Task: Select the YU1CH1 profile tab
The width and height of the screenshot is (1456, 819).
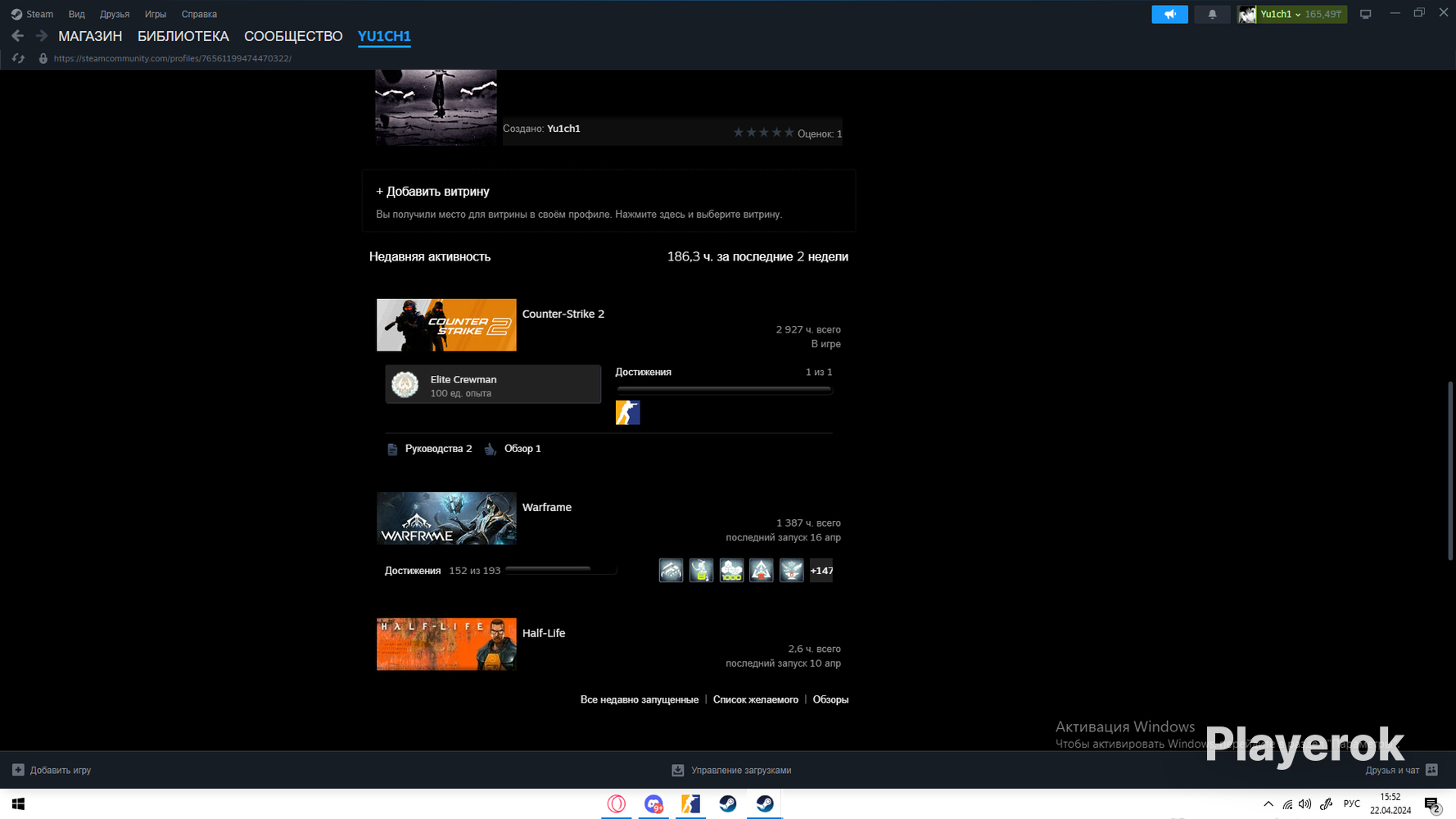Action: coord(384,36)
